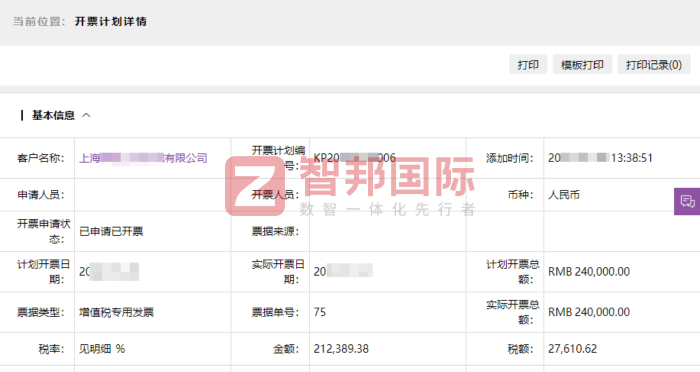Collapse the 基本信息 section chevron
The image size is (700, 372).
86,115
